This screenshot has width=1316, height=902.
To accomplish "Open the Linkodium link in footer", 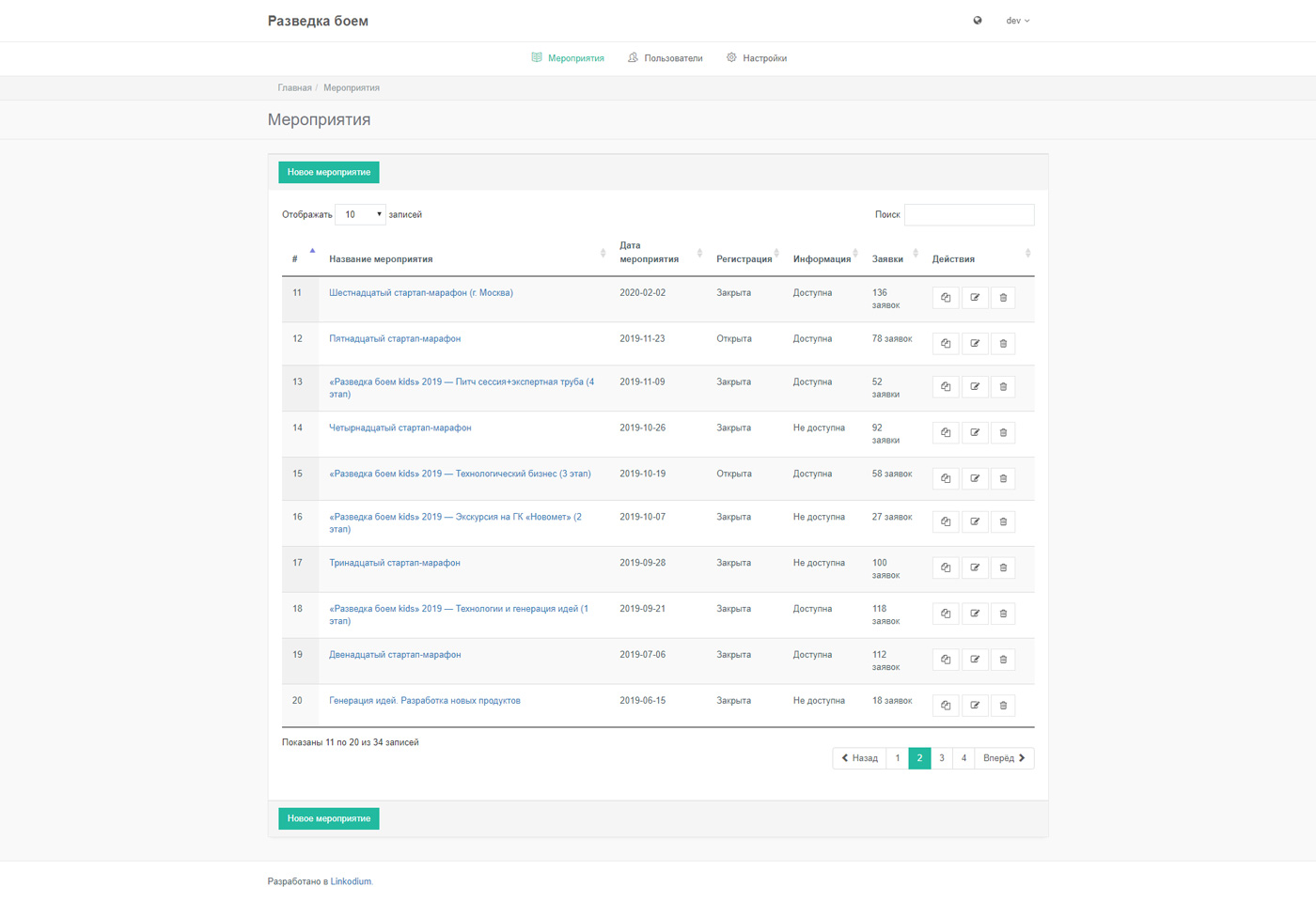I will click(x=351, y=882).
